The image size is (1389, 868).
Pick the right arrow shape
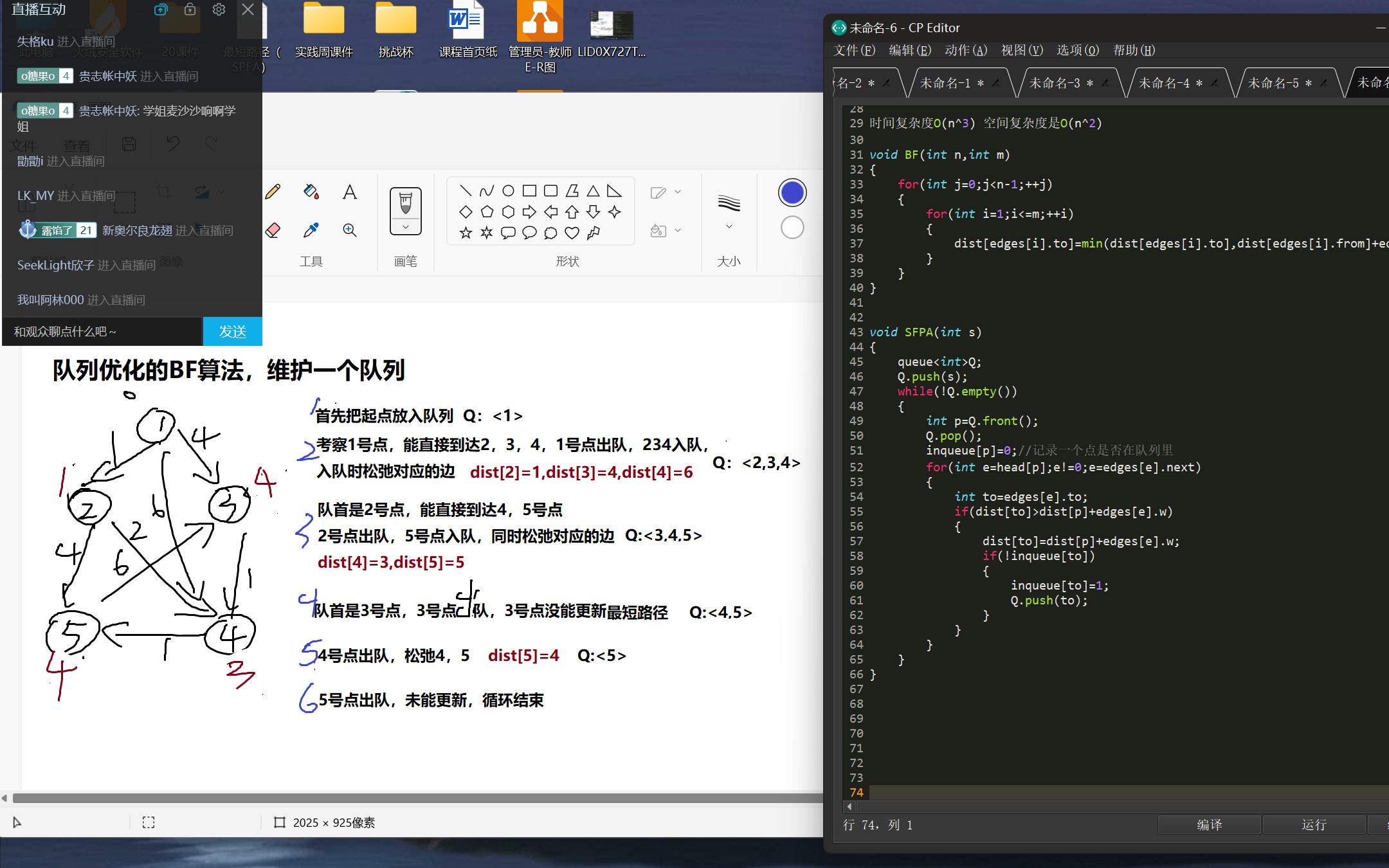point(529,212)
